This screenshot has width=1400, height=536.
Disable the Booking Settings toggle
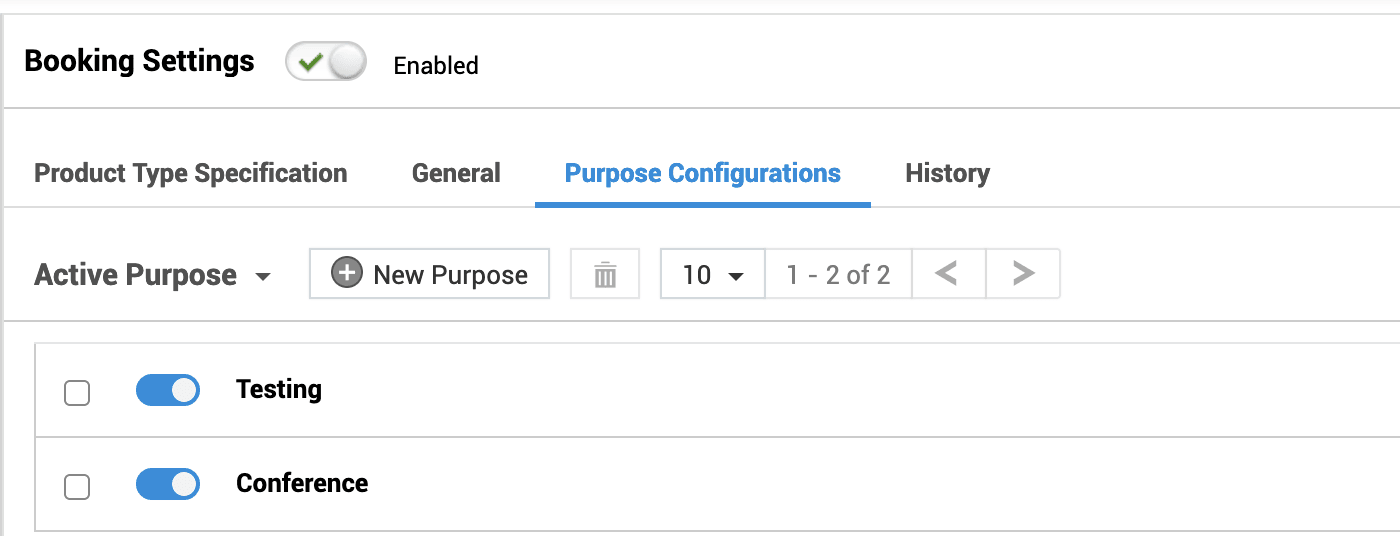tap(326, 63)
